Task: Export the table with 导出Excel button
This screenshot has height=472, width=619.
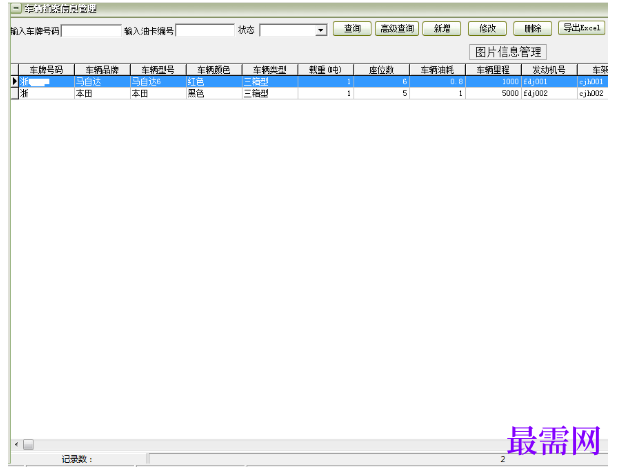Action: coord(581,28)
